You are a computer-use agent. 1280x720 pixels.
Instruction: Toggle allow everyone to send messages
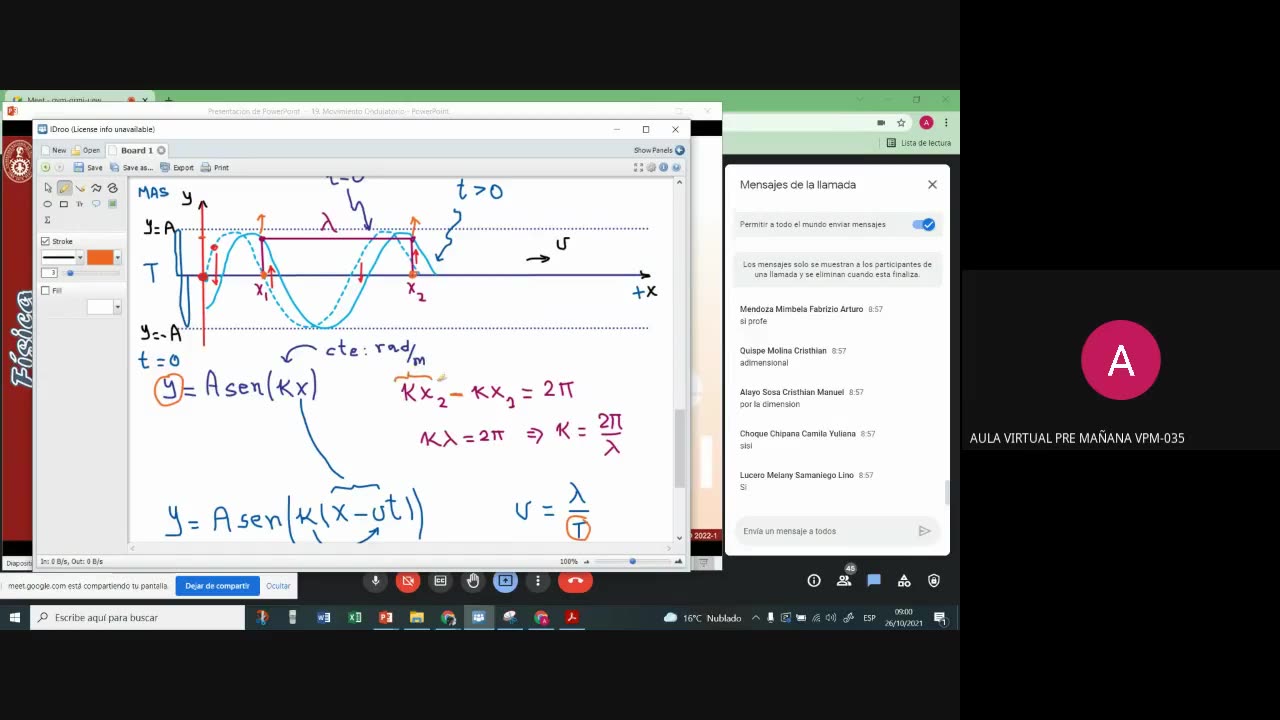[x=924, y=224]
